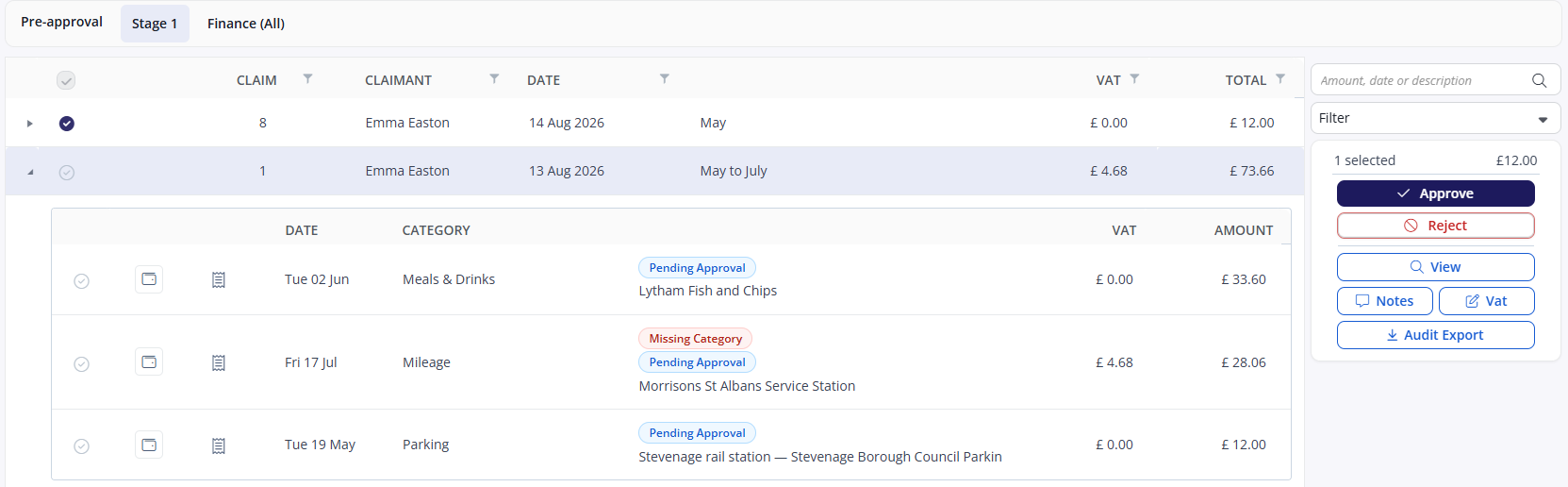Viewport: 1568px width, 487px height.
Task: Click the Stevenage rail station description
Action: coord(820,457)
